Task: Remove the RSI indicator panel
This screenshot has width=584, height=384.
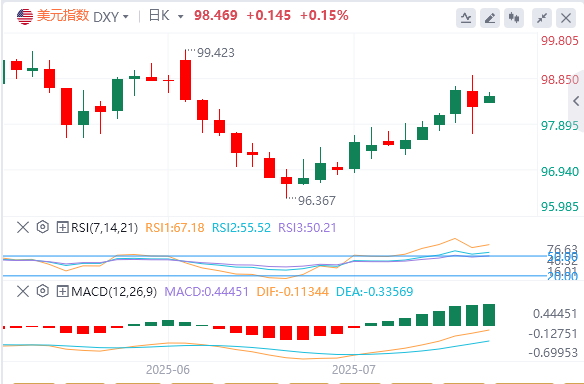Action: (x=23, y=227)
